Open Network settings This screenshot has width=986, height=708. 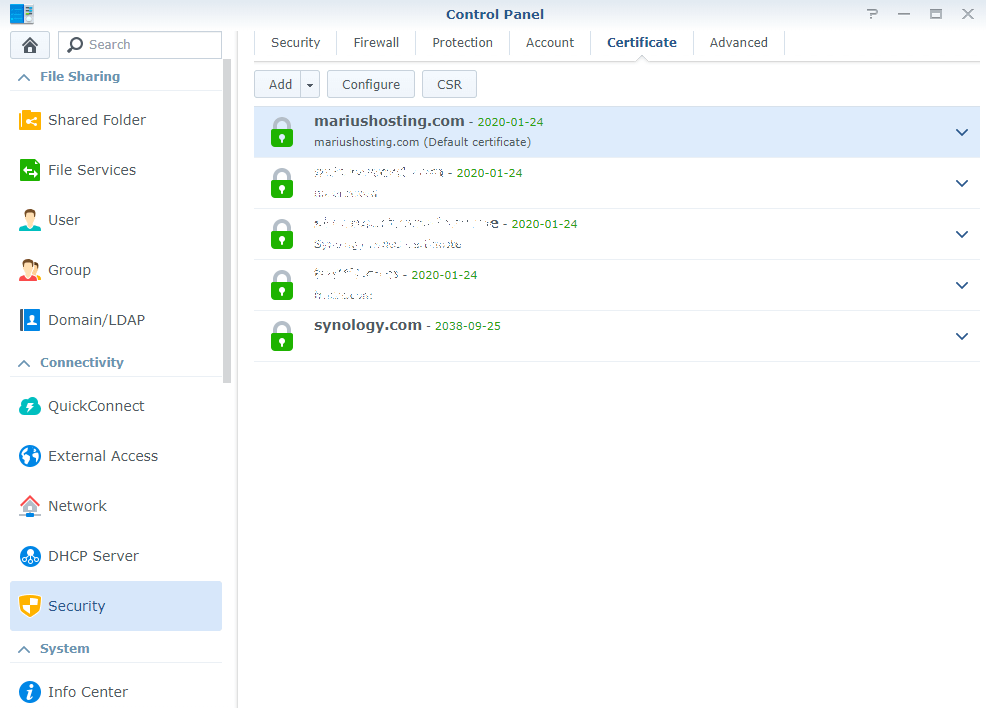coord(116,506)
